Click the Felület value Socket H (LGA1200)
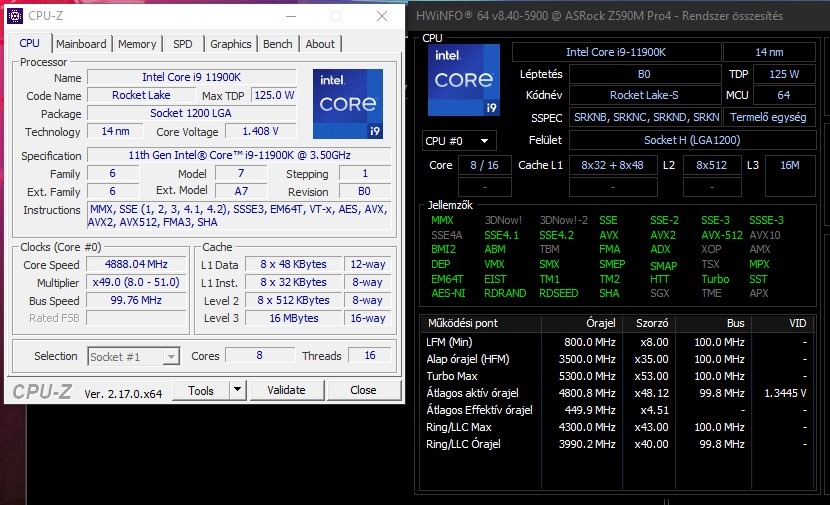Viewport: 830px width, 505px height. (x=692, y=140)
